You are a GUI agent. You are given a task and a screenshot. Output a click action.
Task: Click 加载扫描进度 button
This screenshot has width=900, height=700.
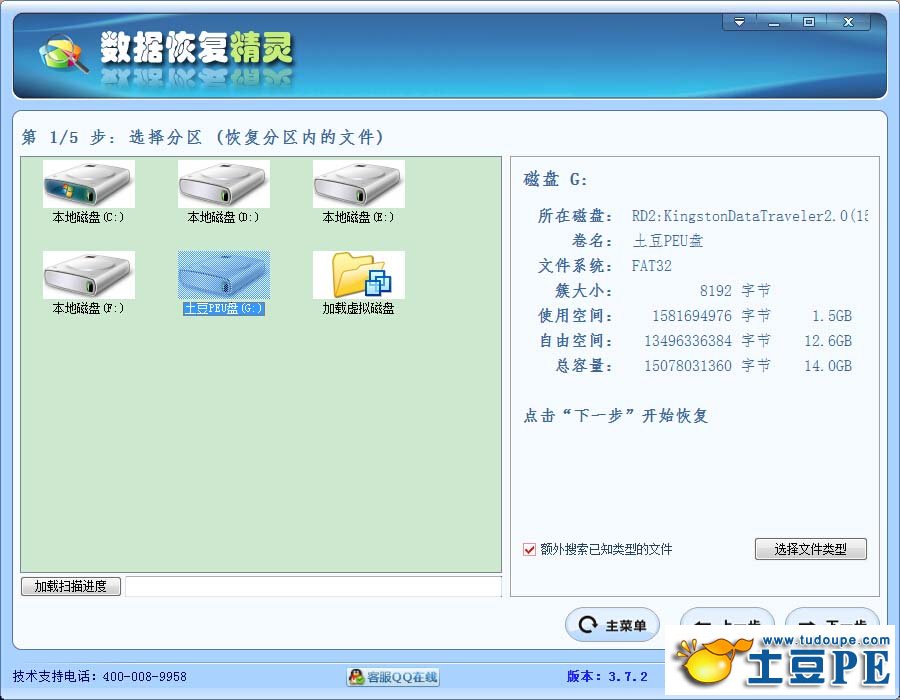(x=71, y=587)
